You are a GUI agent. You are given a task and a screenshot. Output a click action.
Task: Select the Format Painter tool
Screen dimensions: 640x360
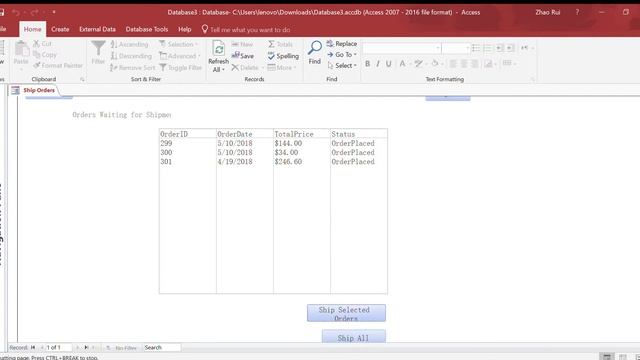[x=58, y=65]
